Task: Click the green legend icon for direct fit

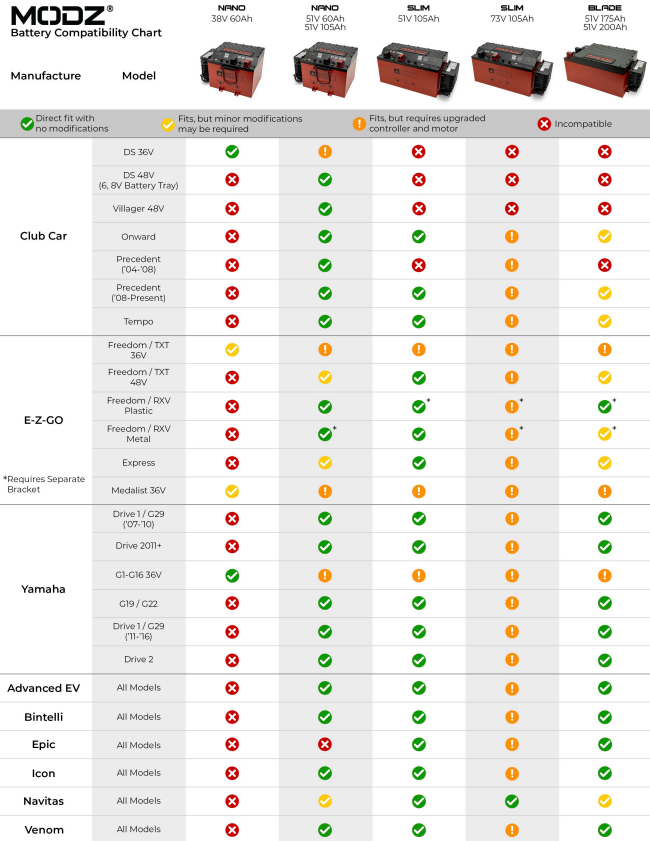Action: 27,124
